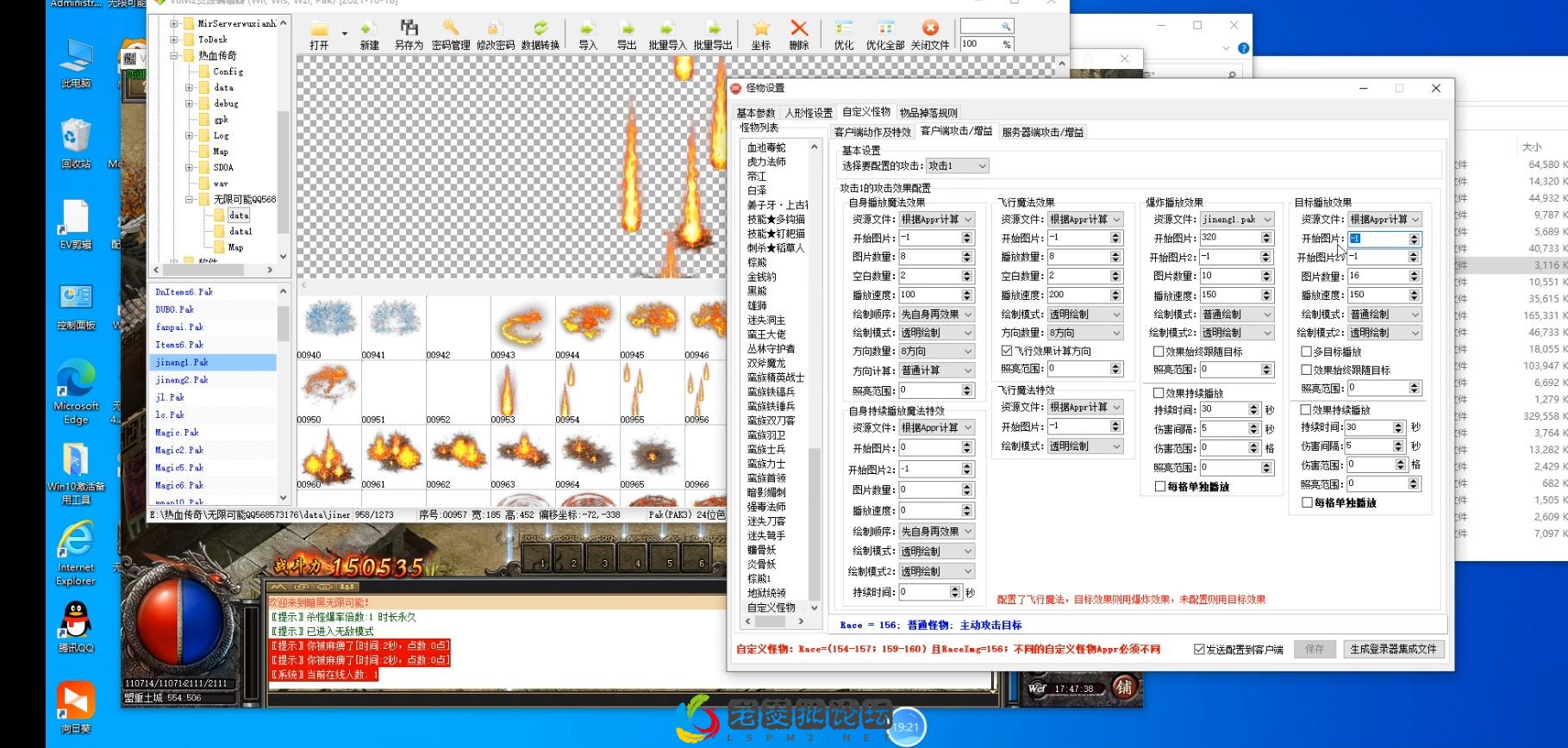The width and height of the screenshot is (1568, 748).
Task: Click the 保存 button
Action: pos(1314,649)
